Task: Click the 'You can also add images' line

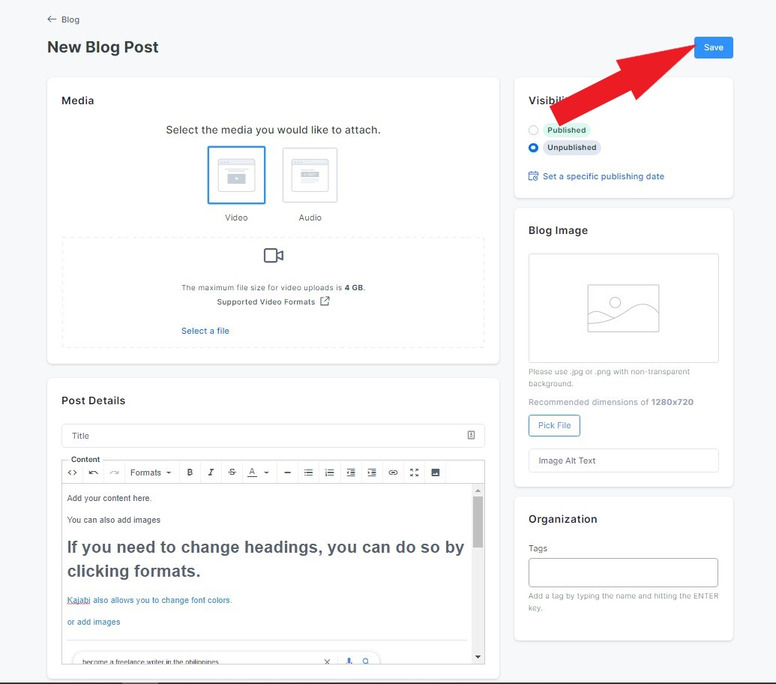Action: [114, 520]
